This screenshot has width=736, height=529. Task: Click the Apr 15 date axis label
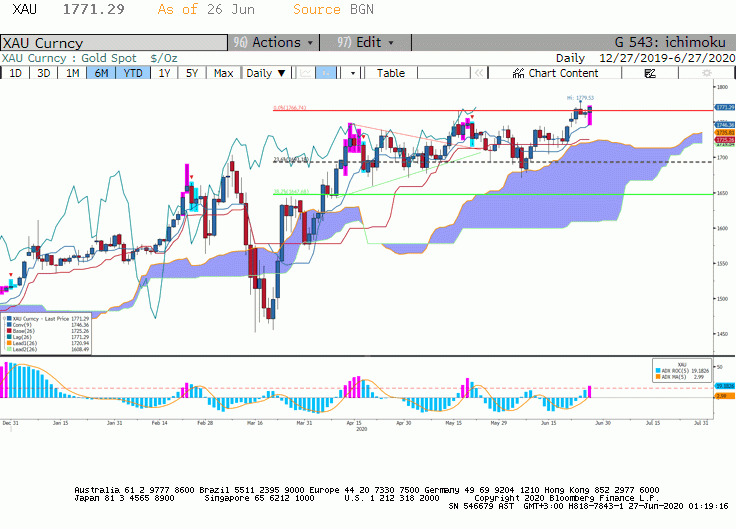click(354, 423)
